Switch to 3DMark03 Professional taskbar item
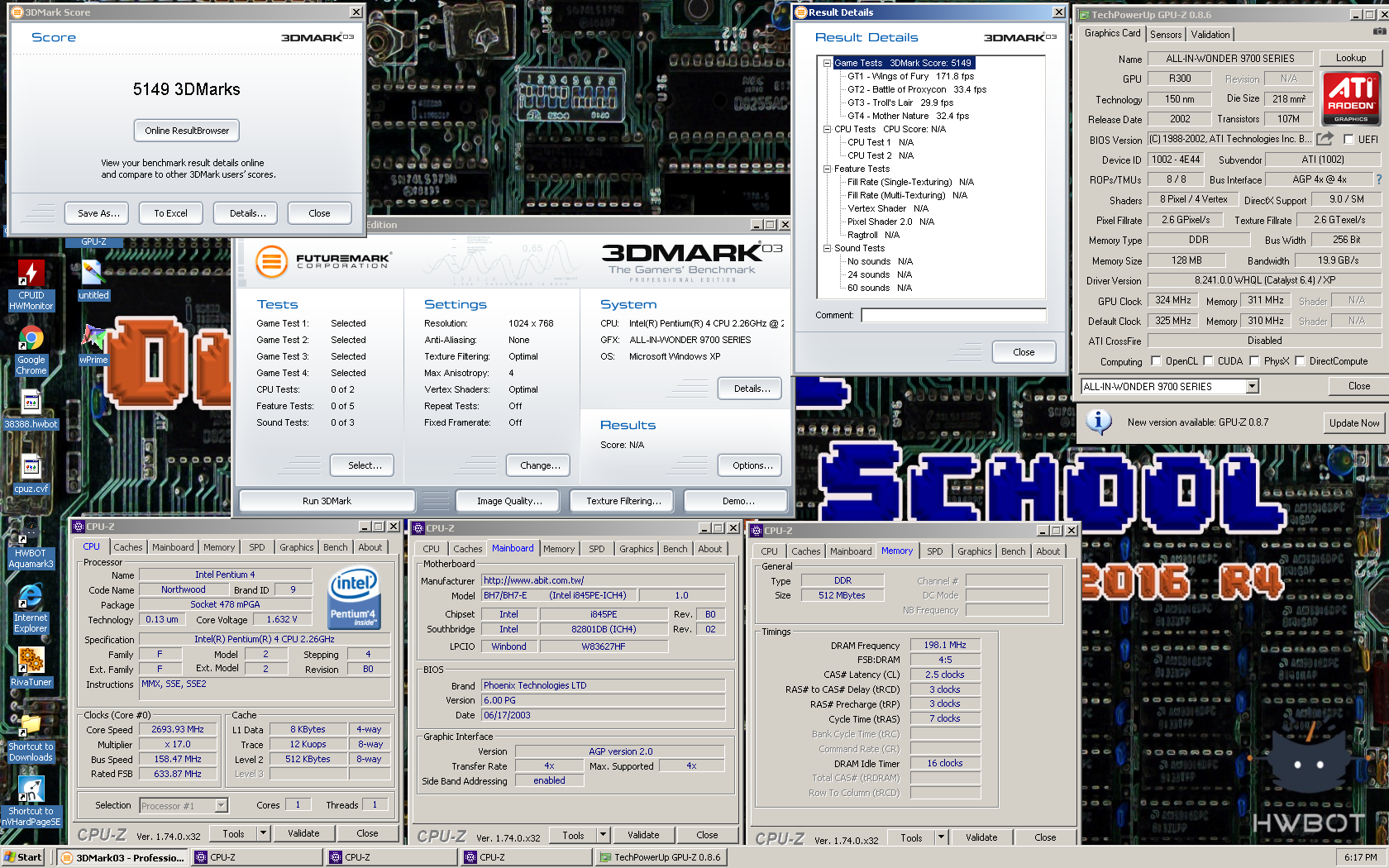1389x868 pixels. tap(123, 857)
